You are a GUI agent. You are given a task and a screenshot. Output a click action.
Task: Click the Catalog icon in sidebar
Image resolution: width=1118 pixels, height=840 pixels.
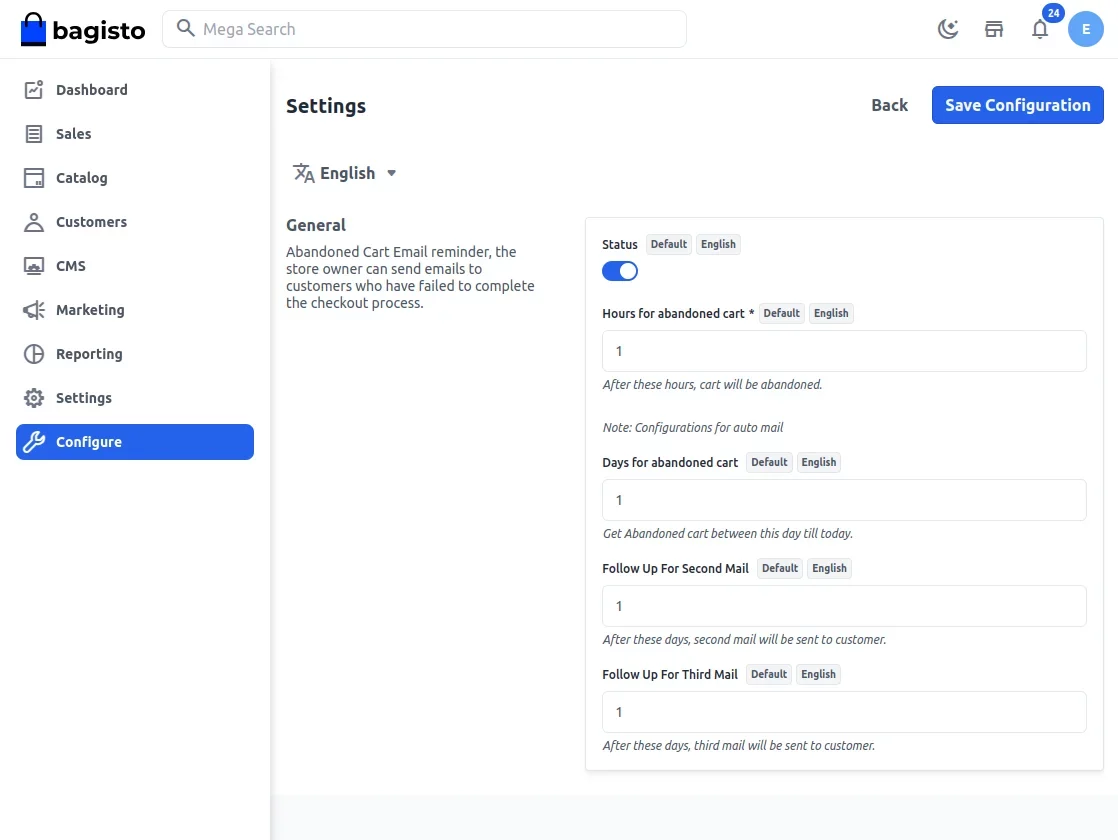[x=34, y=178]
